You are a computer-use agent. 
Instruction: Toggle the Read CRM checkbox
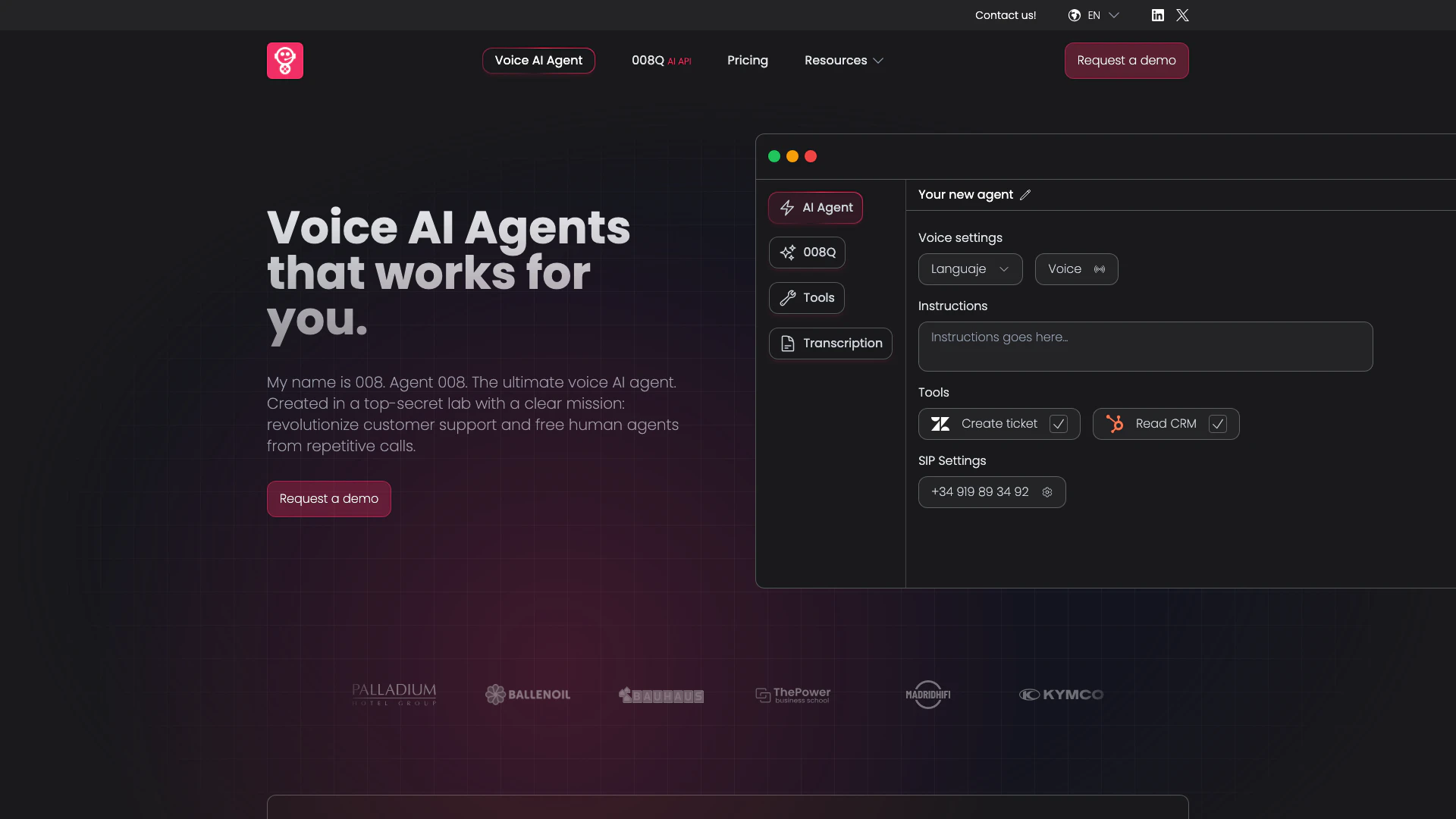(x=1218, y=424)
